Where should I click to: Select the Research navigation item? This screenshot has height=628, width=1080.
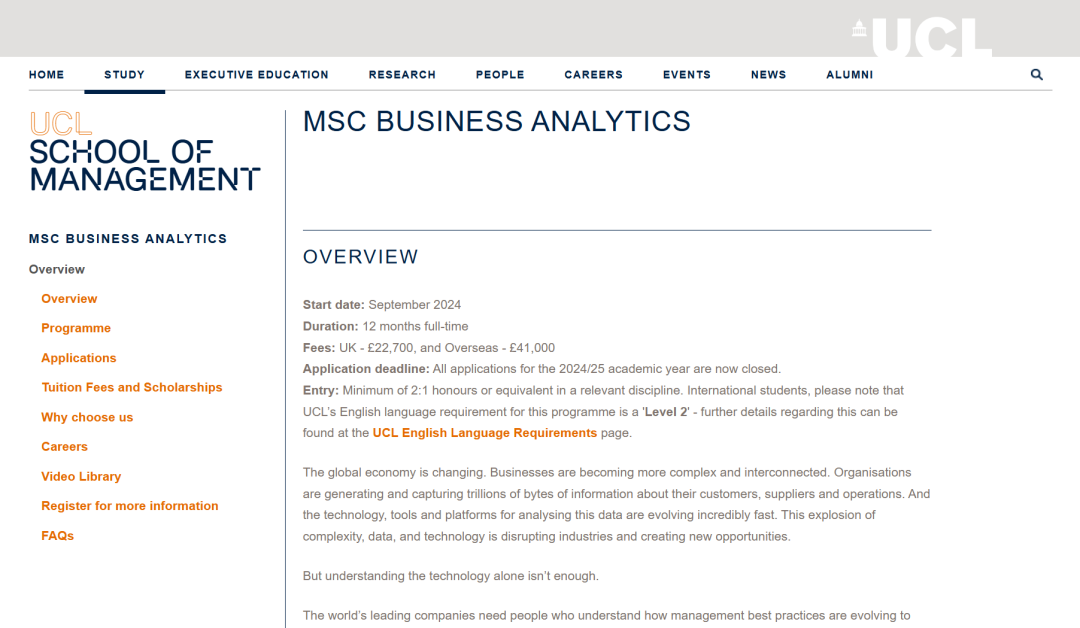coord(402,74)
